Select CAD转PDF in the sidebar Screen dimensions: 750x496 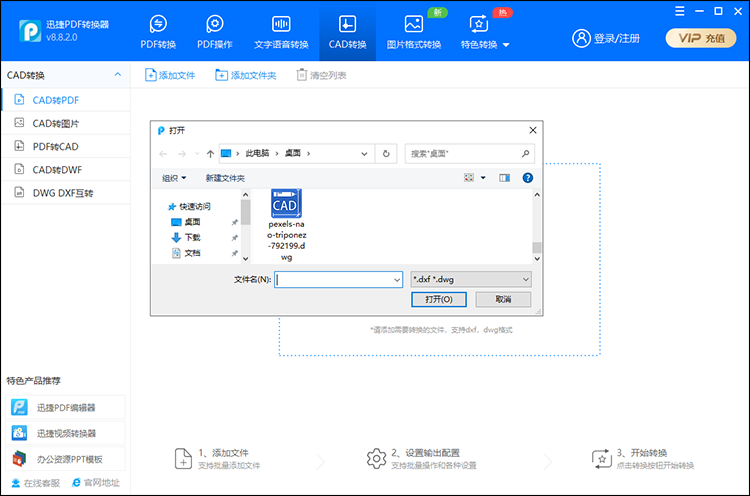click(66, 100)
